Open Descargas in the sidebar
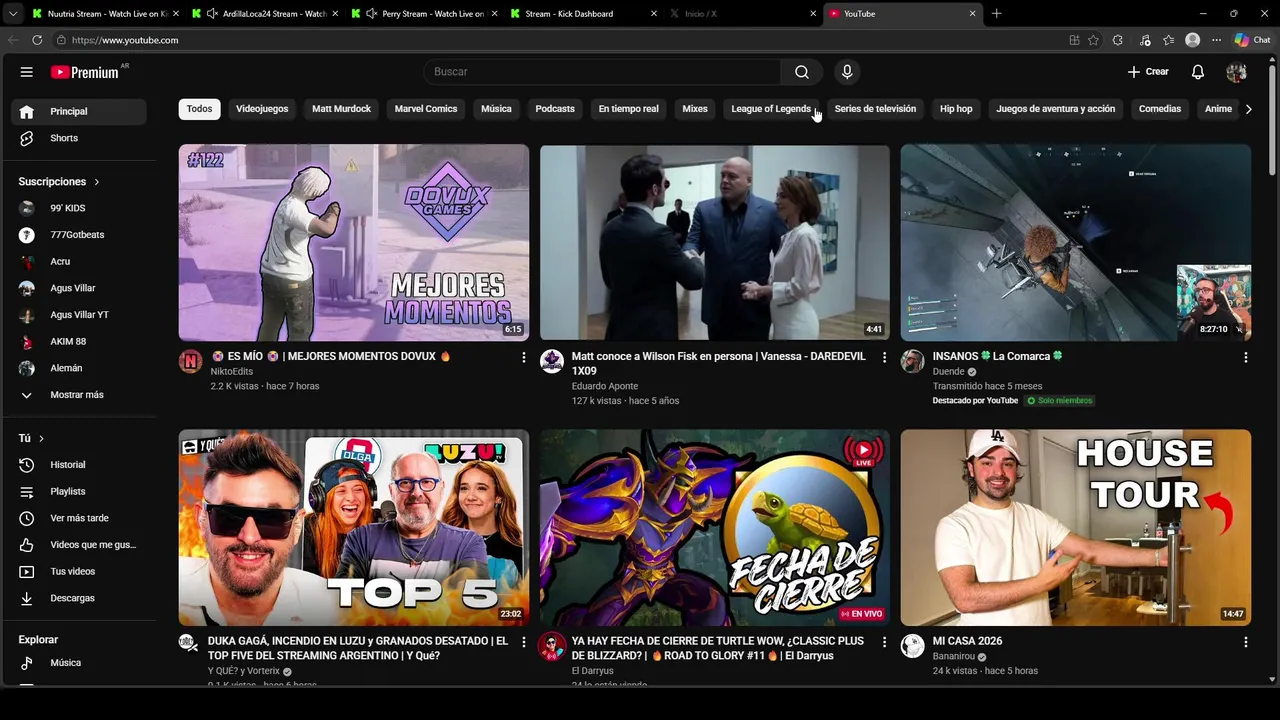1280x720 pixels. pyautogui.click(x=79, y=598)
